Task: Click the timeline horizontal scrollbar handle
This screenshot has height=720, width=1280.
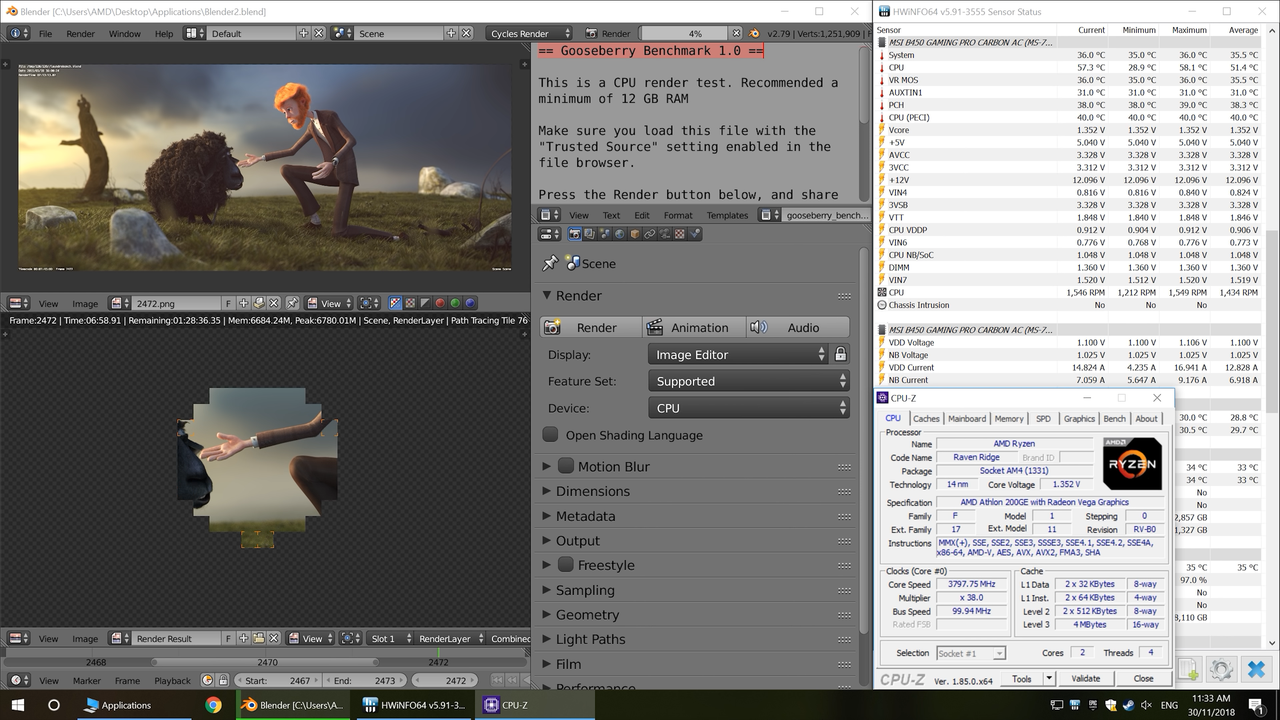Action: (x=265, y=662)
